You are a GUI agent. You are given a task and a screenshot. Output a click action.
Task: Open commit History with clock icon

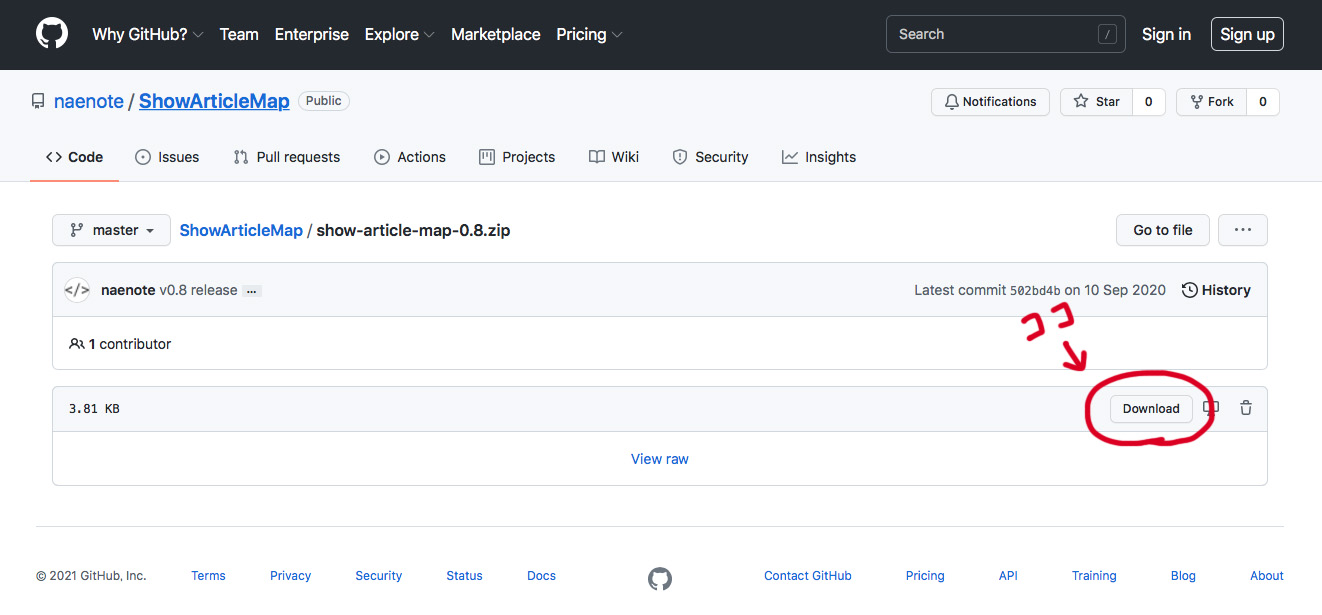pos(1216,290)
